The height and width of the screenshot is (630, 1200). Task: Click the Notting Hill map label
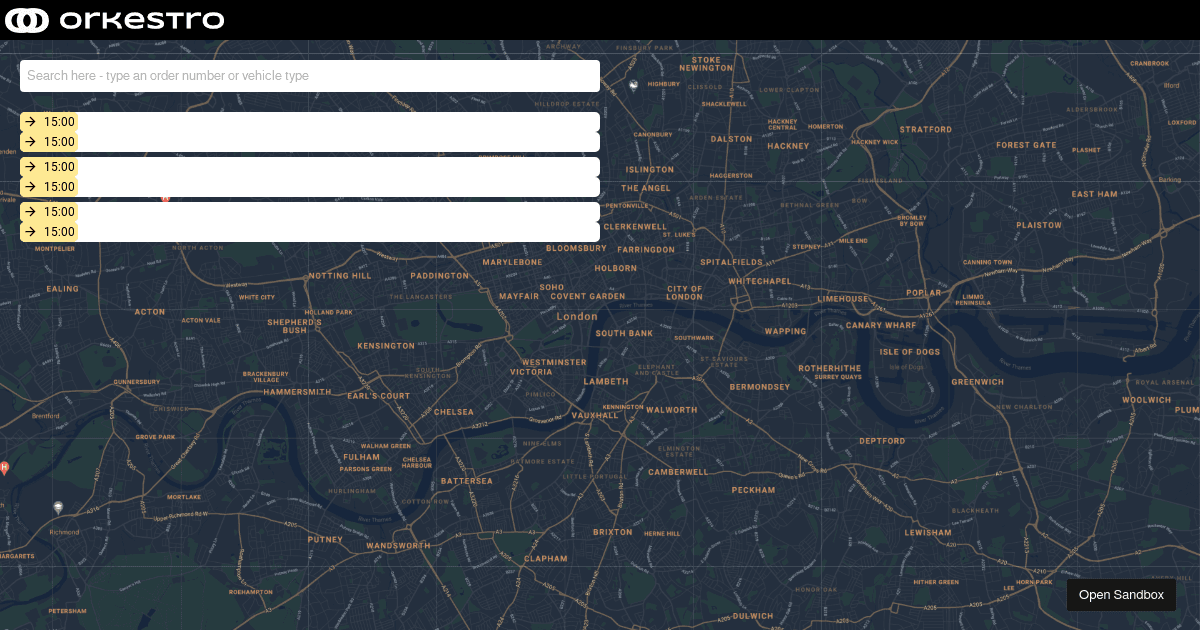coord(340,276)
